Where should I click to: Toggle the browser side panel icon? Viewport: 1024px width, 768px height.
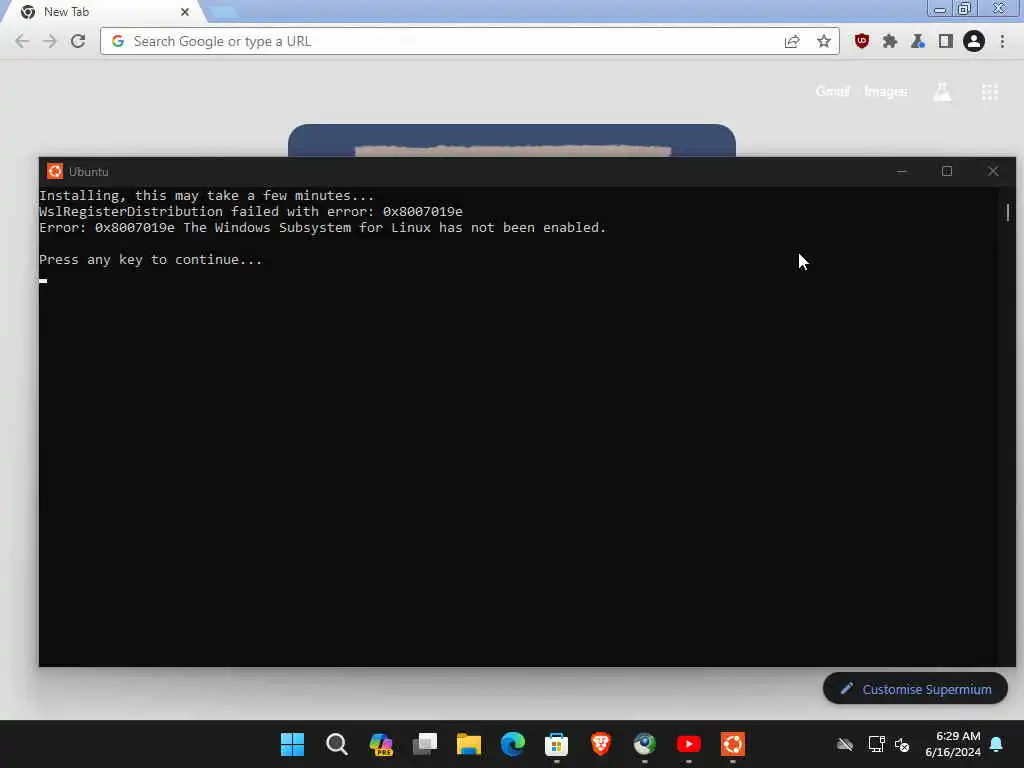pyautogui.click(x=945, y=41)
